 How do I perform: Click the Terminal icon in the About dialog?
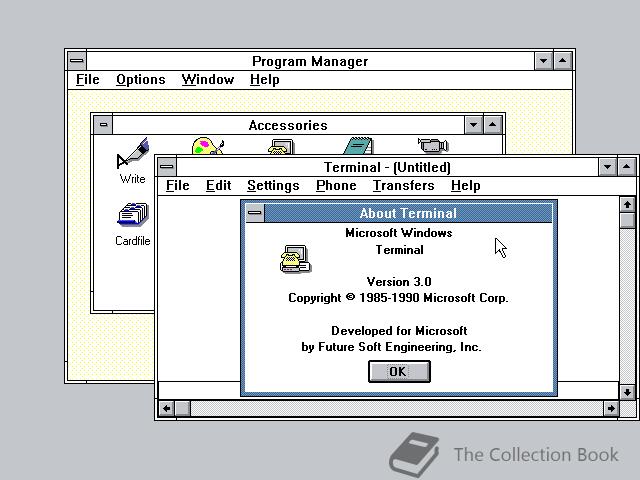click(x=296, y=259)
